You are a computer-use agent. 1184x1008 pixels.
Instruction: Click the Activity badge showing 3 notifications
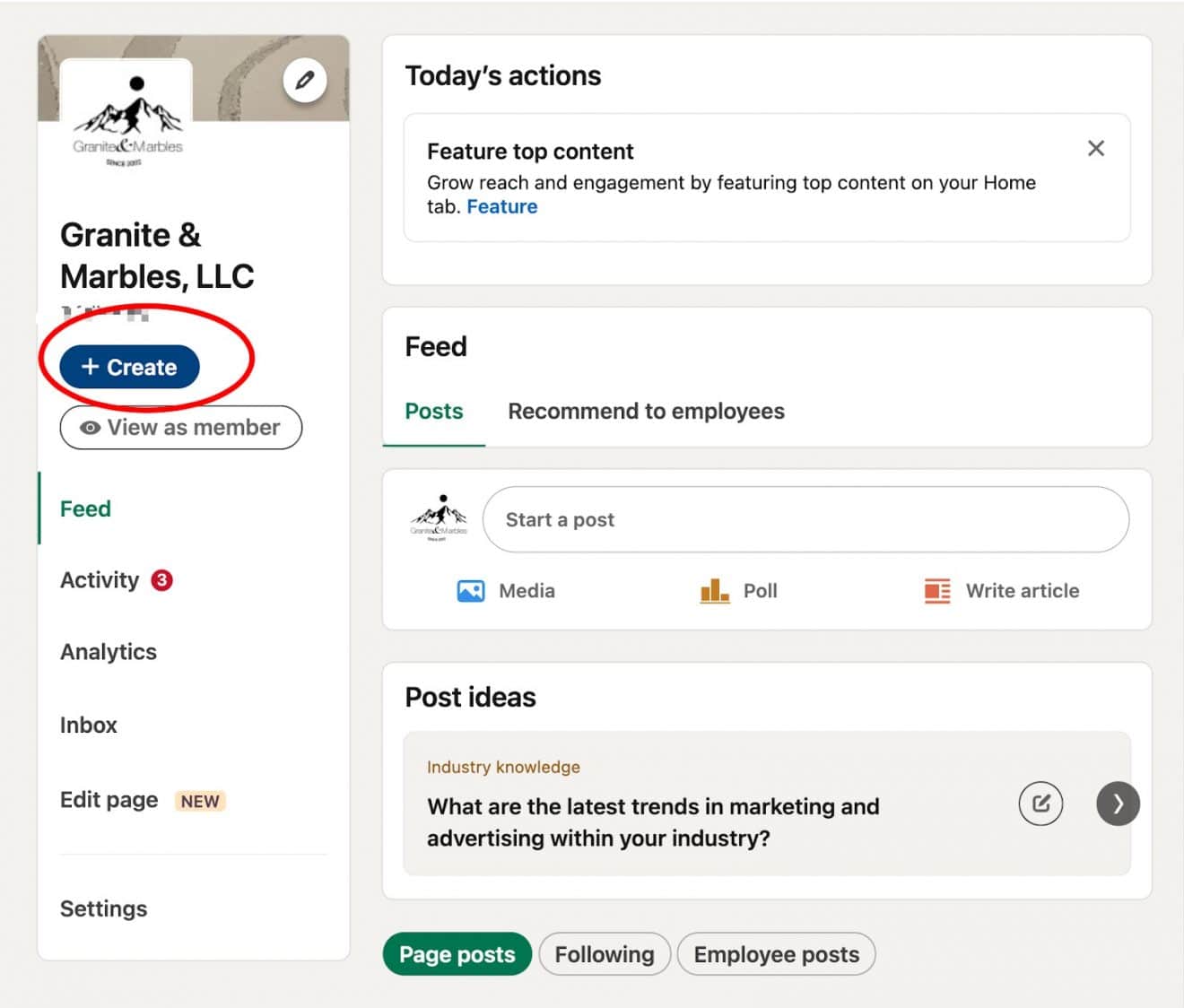pyautogui.click(x=160, y=580)
